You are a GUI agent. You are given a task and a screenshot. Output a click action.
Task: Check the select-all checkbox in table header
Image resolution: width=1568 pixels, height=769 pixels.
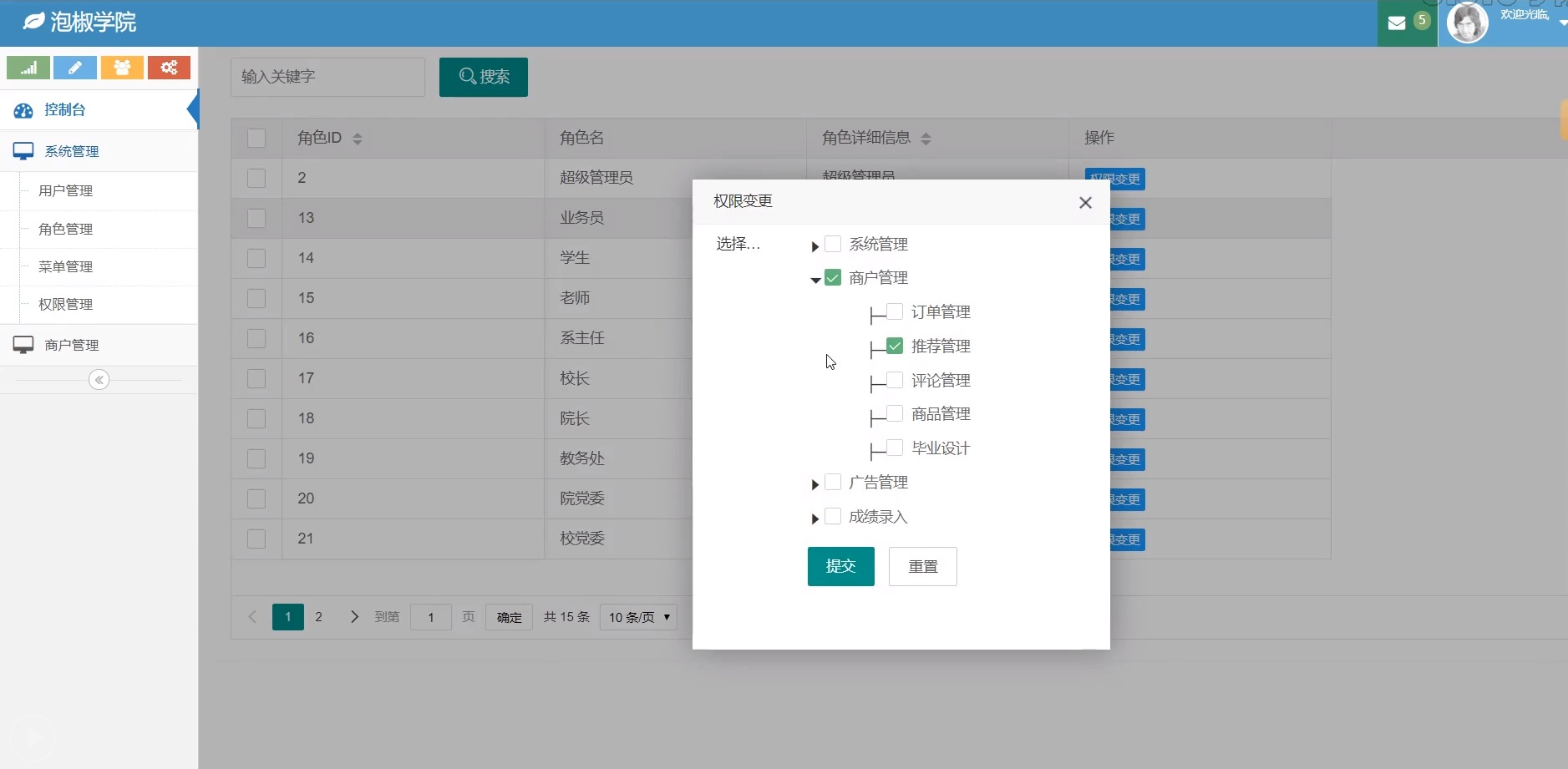[256, 138]
